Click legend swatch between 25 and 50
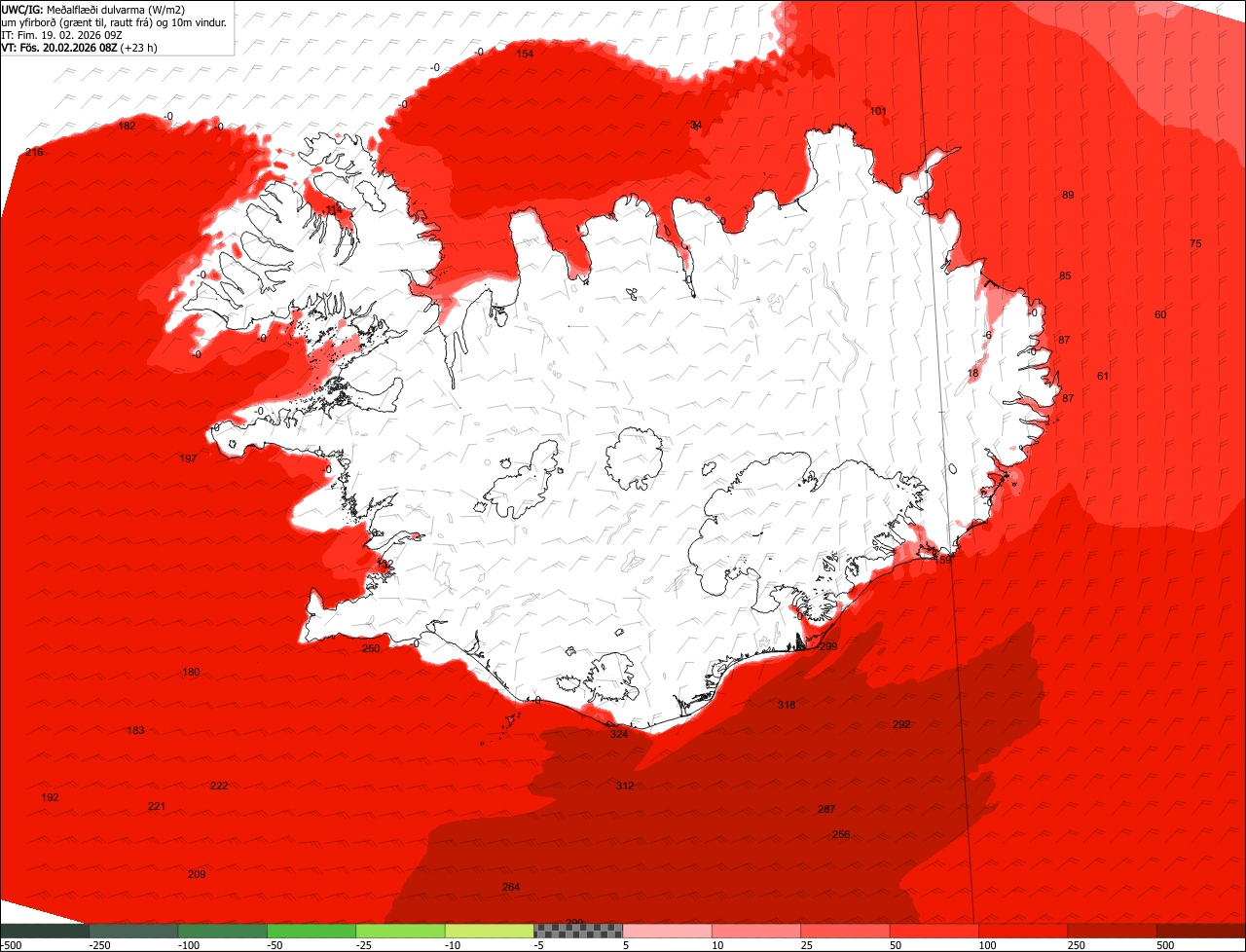The image size is (1246, 952). pos(845,931)
